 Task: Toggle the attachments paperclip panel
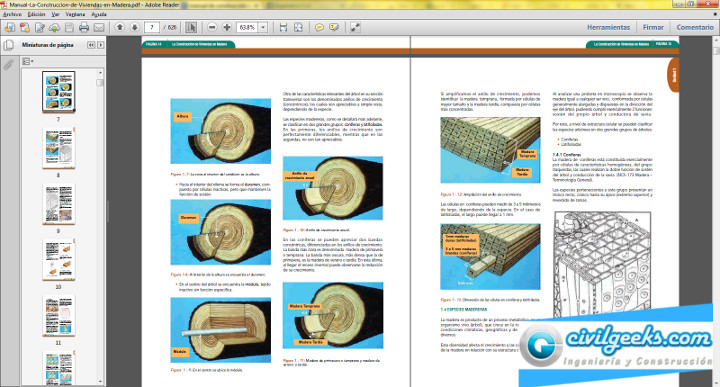click(x=9, y=64)
